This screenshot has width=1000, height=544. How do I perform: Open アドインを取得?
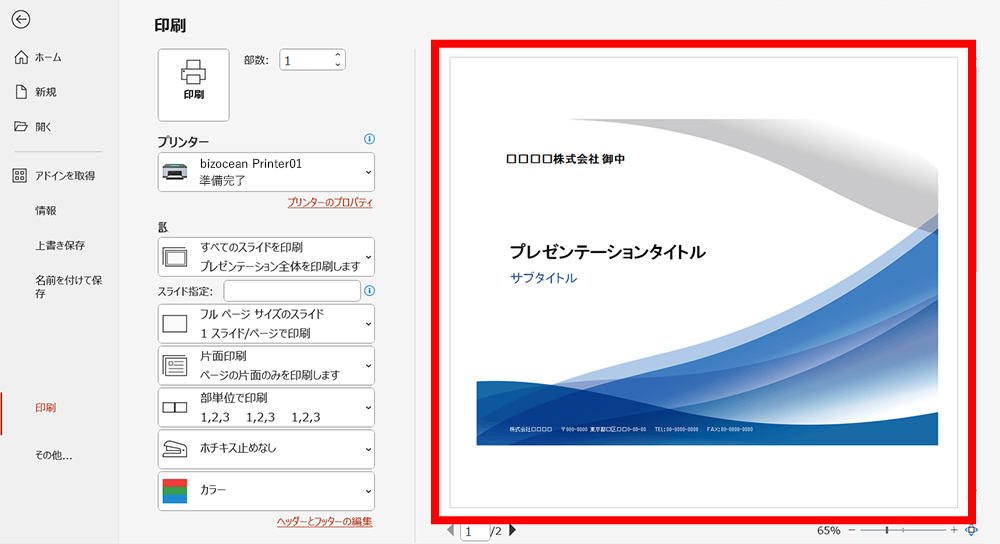point(54,175)
